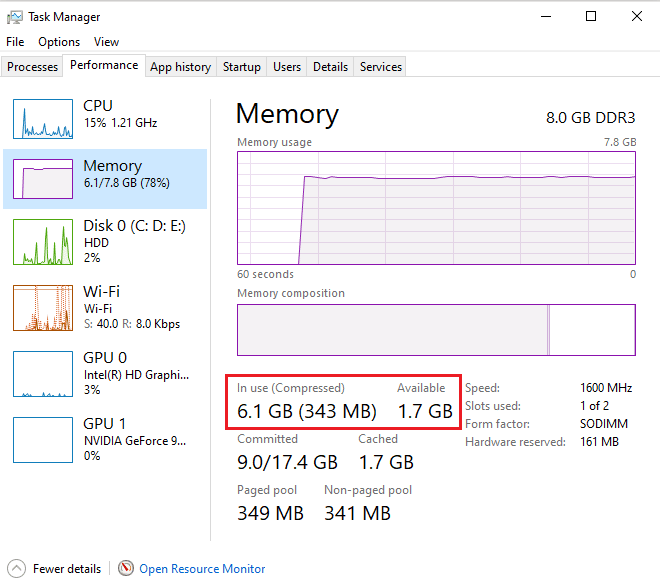
Task: Click the Fewer details button label
Action: pos(67,569)
